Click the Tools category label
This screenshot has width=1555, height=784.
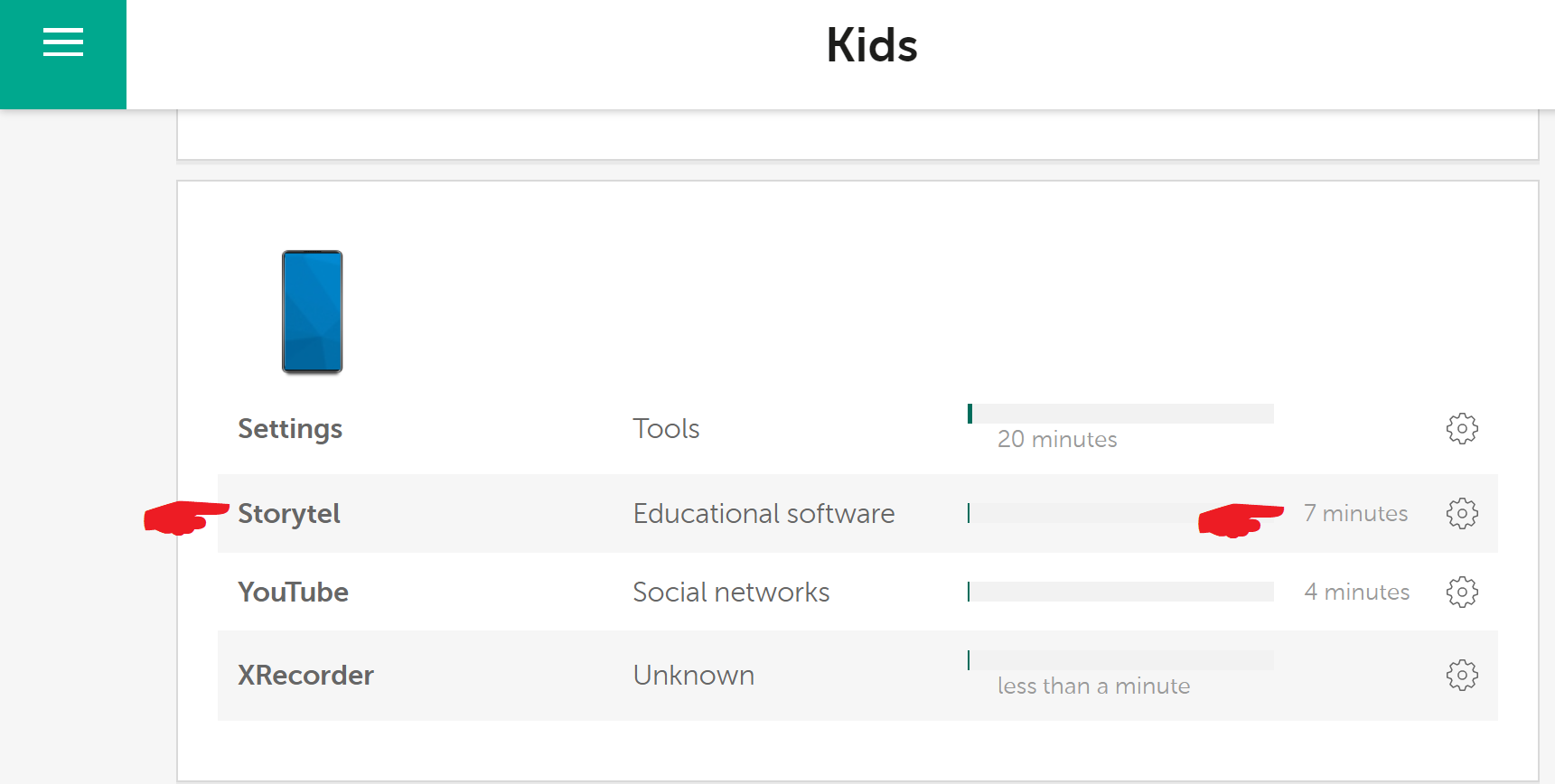666,428
